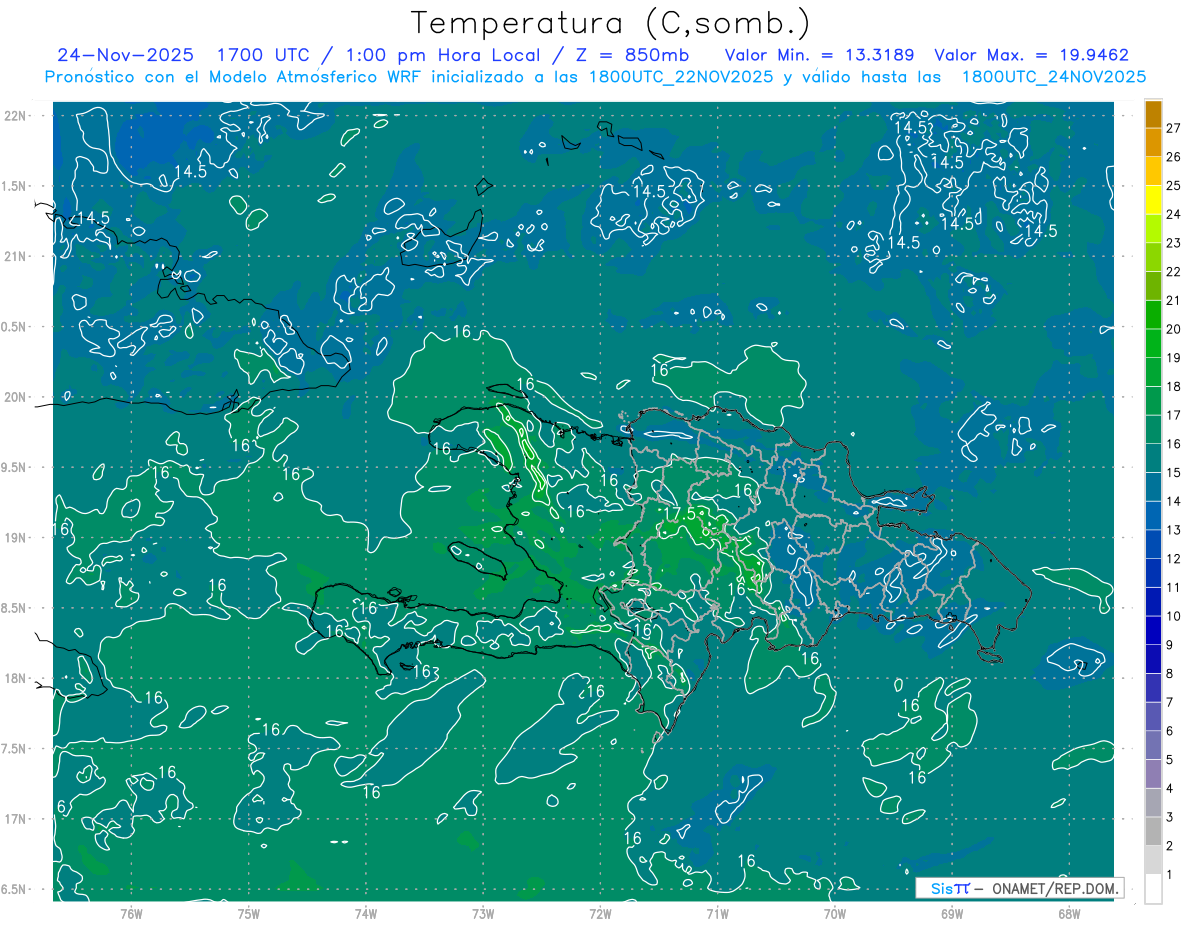This screenshot has height=927, width=1200.
Task: Click the '21N' latitude axis label
Action: [x=16, y=256]
